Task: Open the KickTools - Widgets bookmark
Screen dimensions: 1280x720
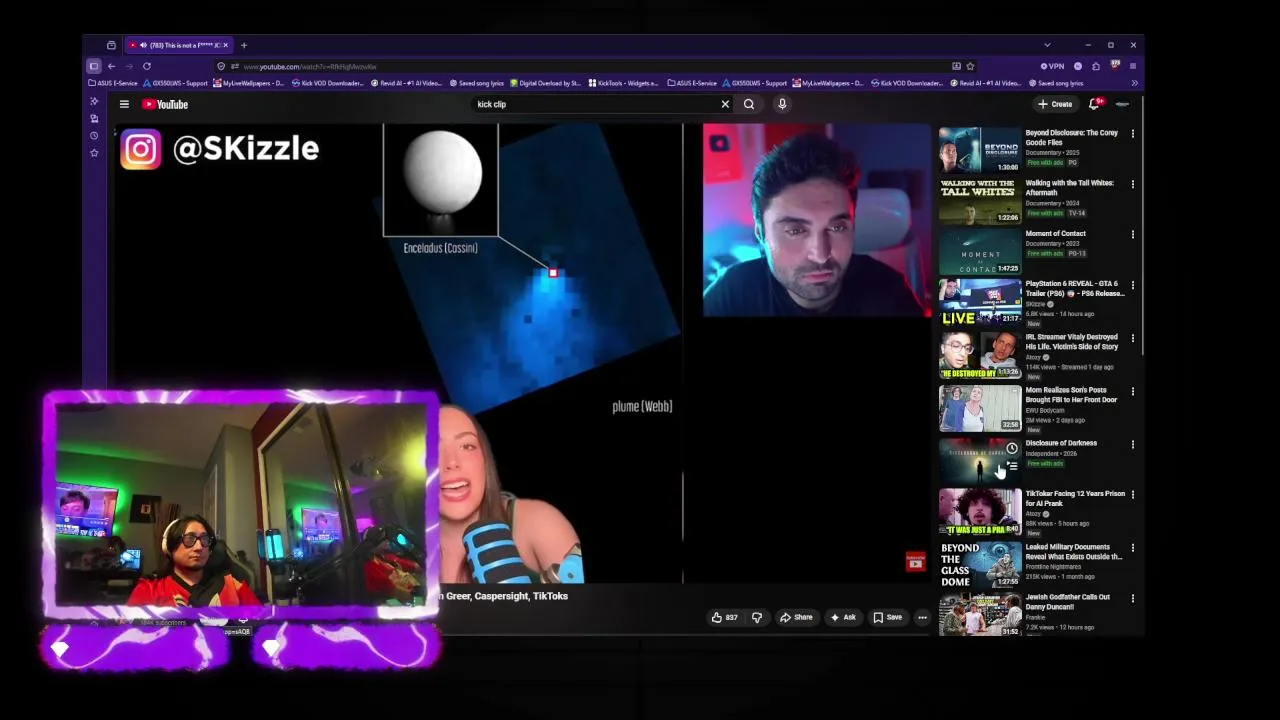Action: click(624, 83)
